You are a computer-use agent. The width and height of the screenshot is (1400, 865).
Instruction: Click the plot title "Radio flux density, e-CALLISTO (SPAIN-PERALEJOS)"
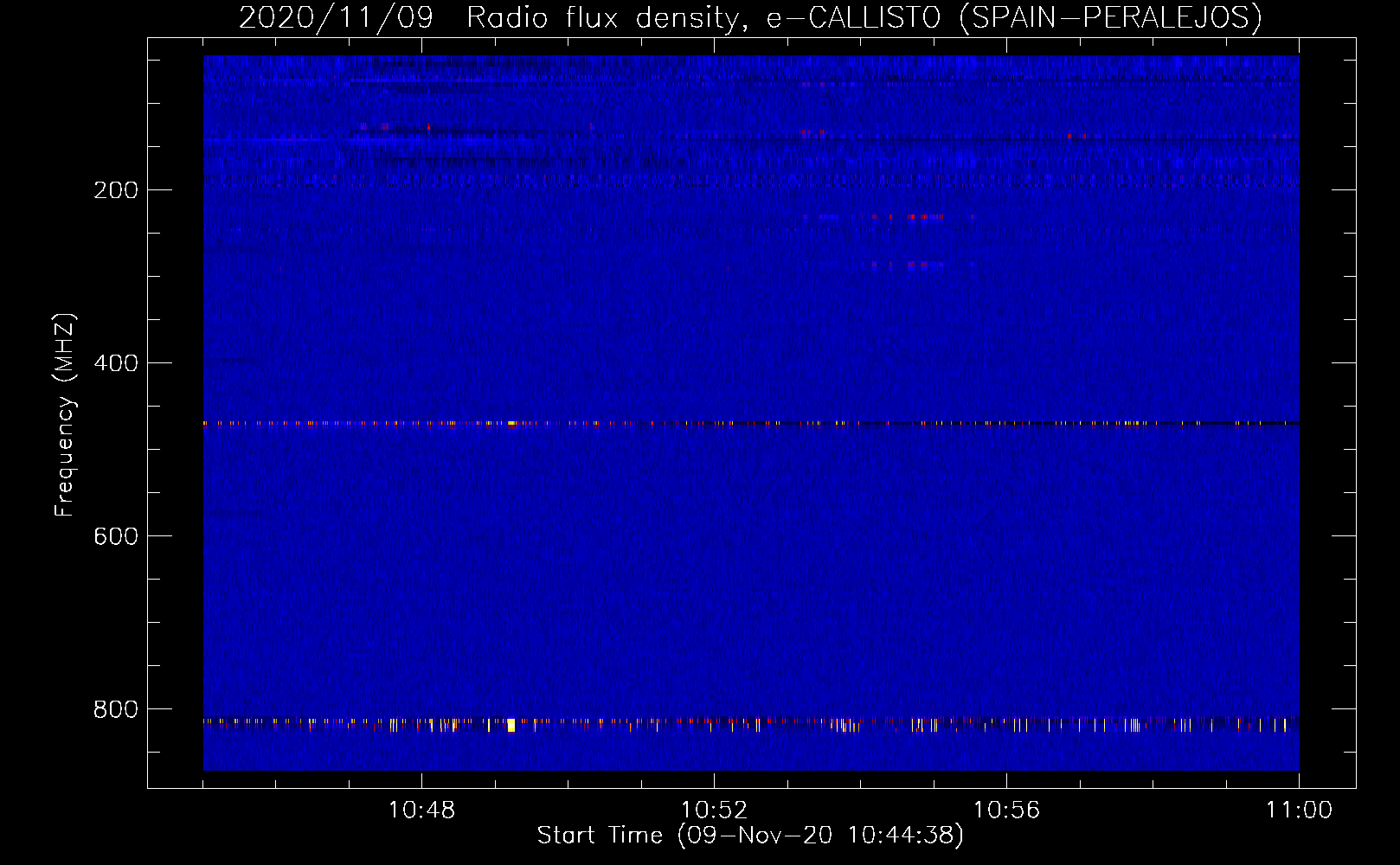tap(864, 17)
